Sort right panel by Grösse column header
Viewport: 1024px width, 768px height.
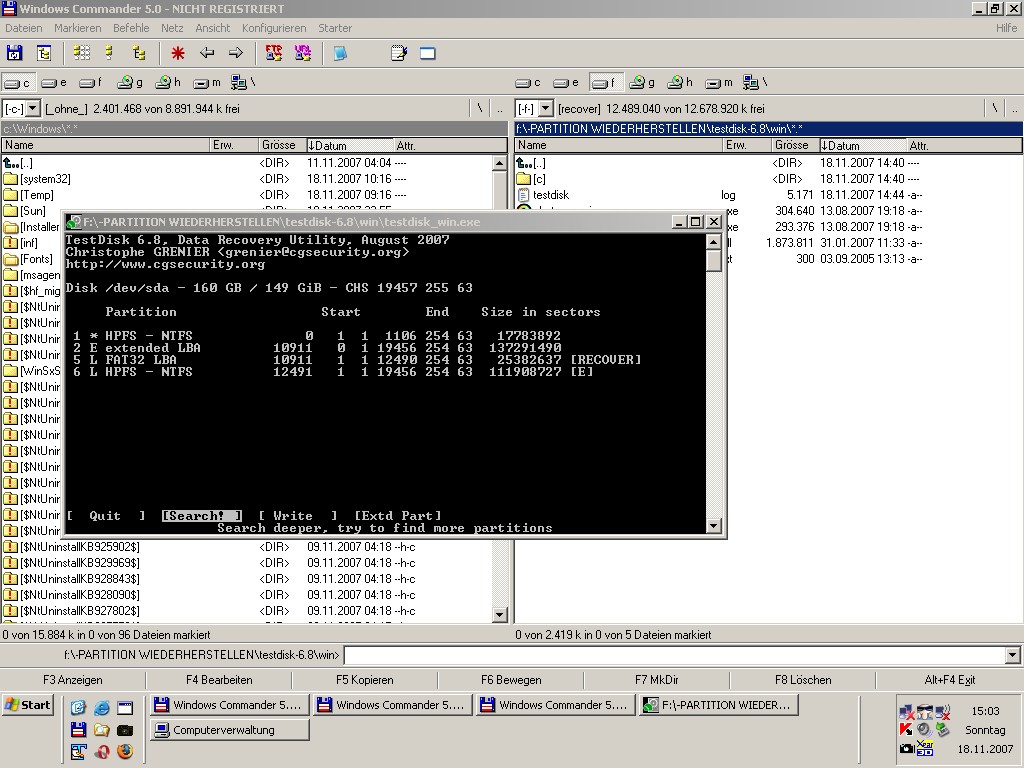coord(794,145)
